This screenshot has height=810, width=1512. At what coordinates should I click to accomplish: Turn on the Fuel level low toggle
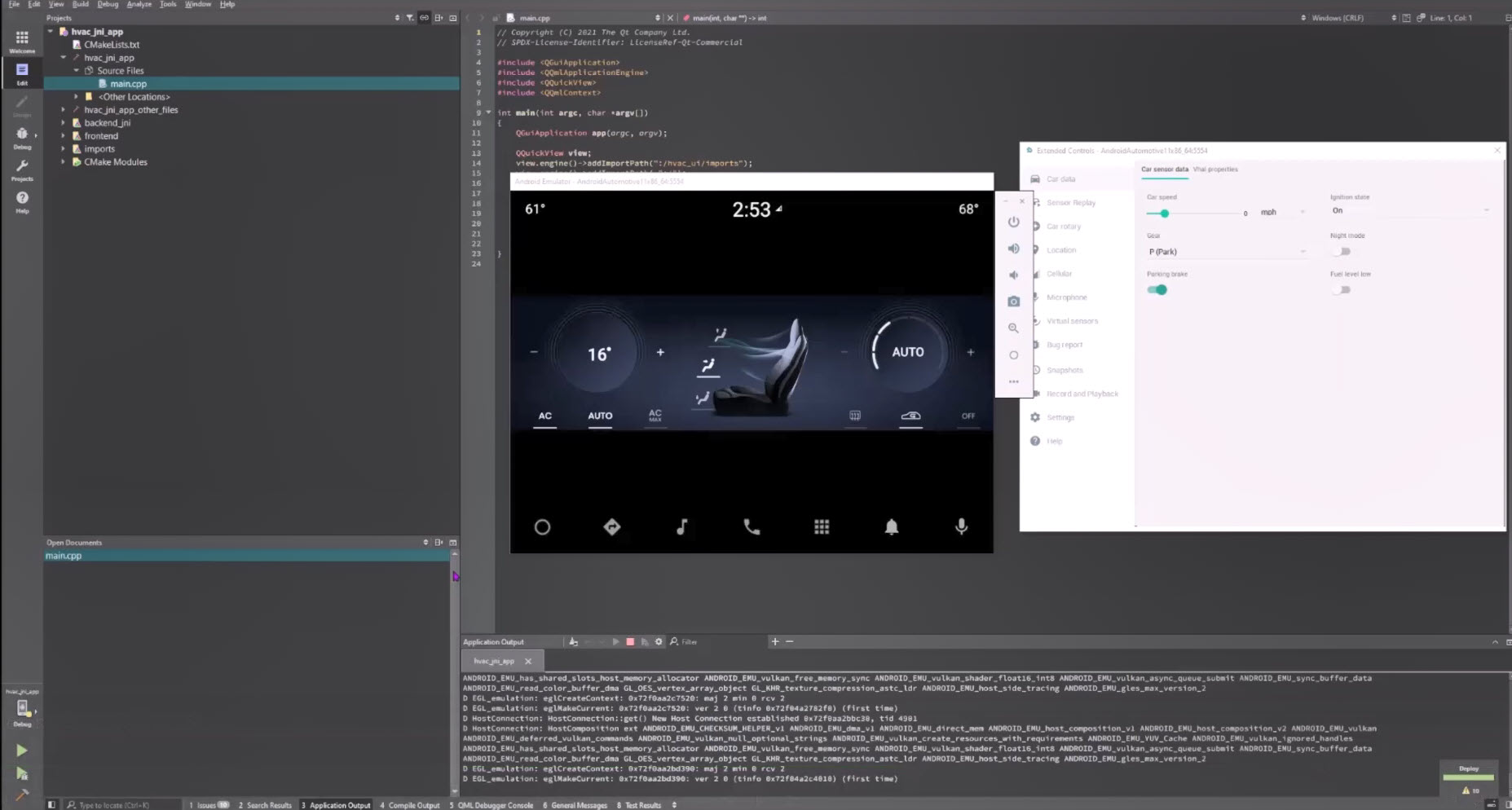(x=1341, y=289)
